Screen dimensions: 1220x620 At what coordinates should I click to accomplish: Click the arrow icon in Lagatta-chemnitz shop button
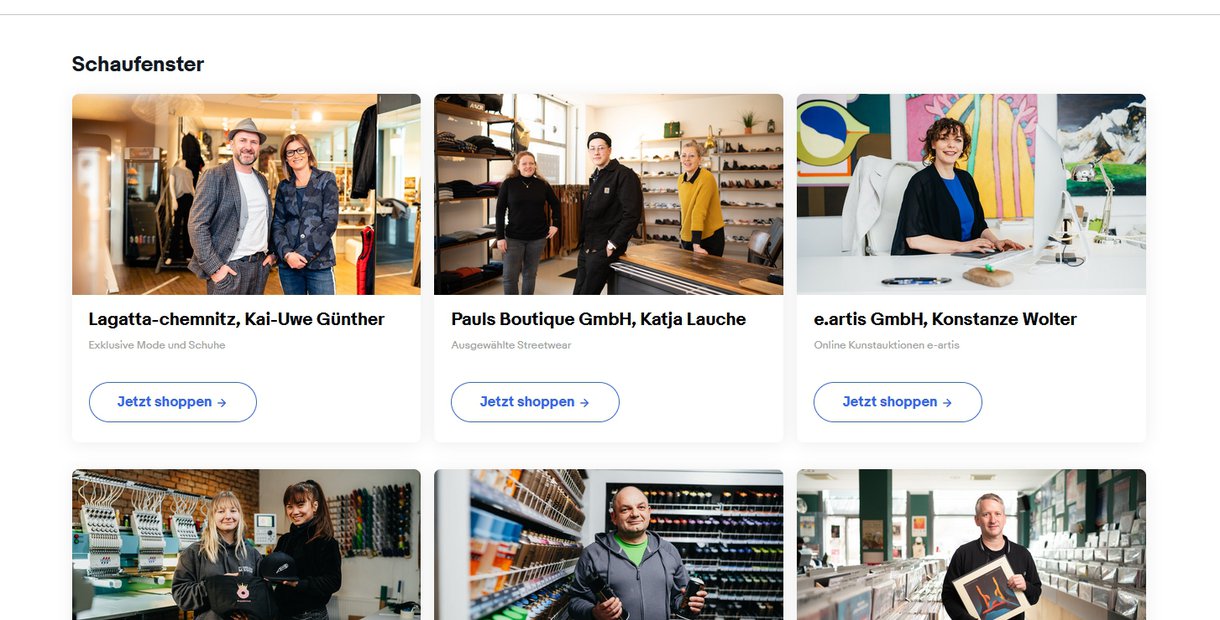pyautogui.click(x=222, y=403)
